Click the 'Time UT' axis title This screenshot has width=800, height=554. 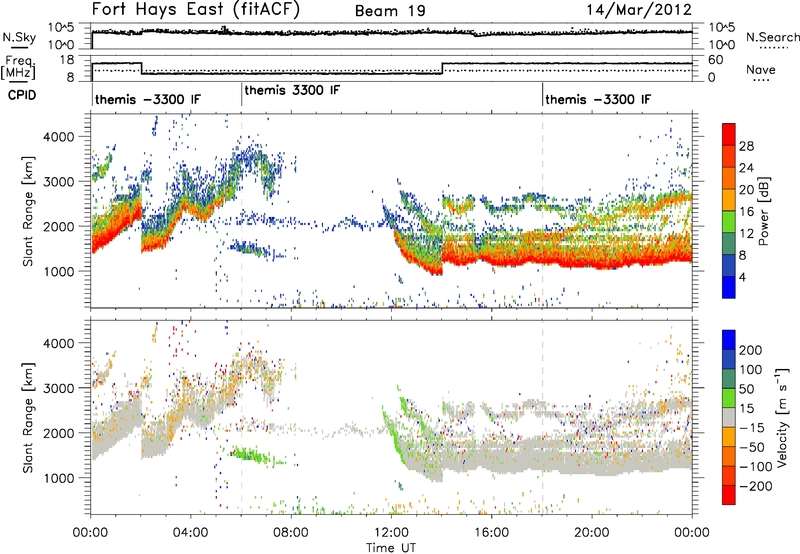pos(391,548)
